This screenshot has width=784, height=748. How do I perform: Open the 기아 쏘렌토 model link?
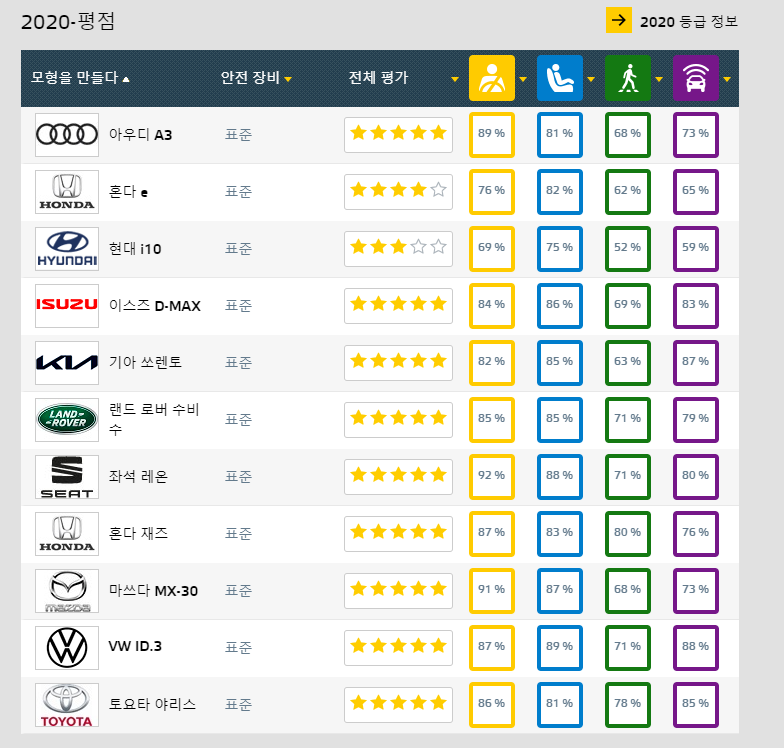coord(146,362)
